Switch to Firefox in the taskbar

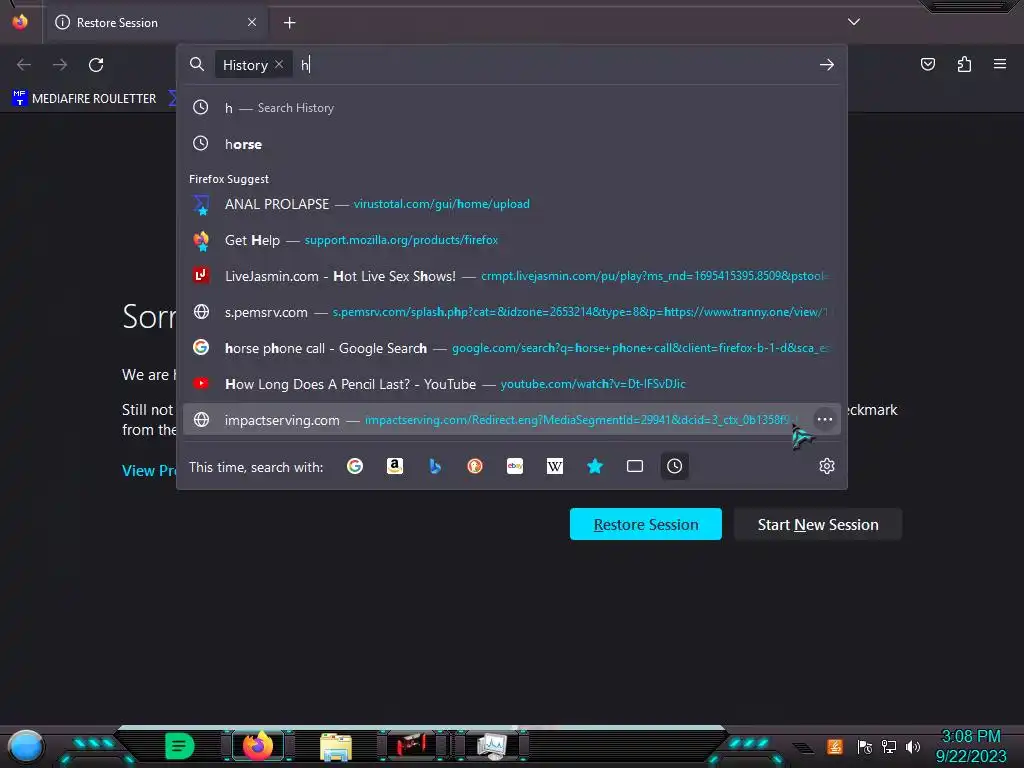257,746
